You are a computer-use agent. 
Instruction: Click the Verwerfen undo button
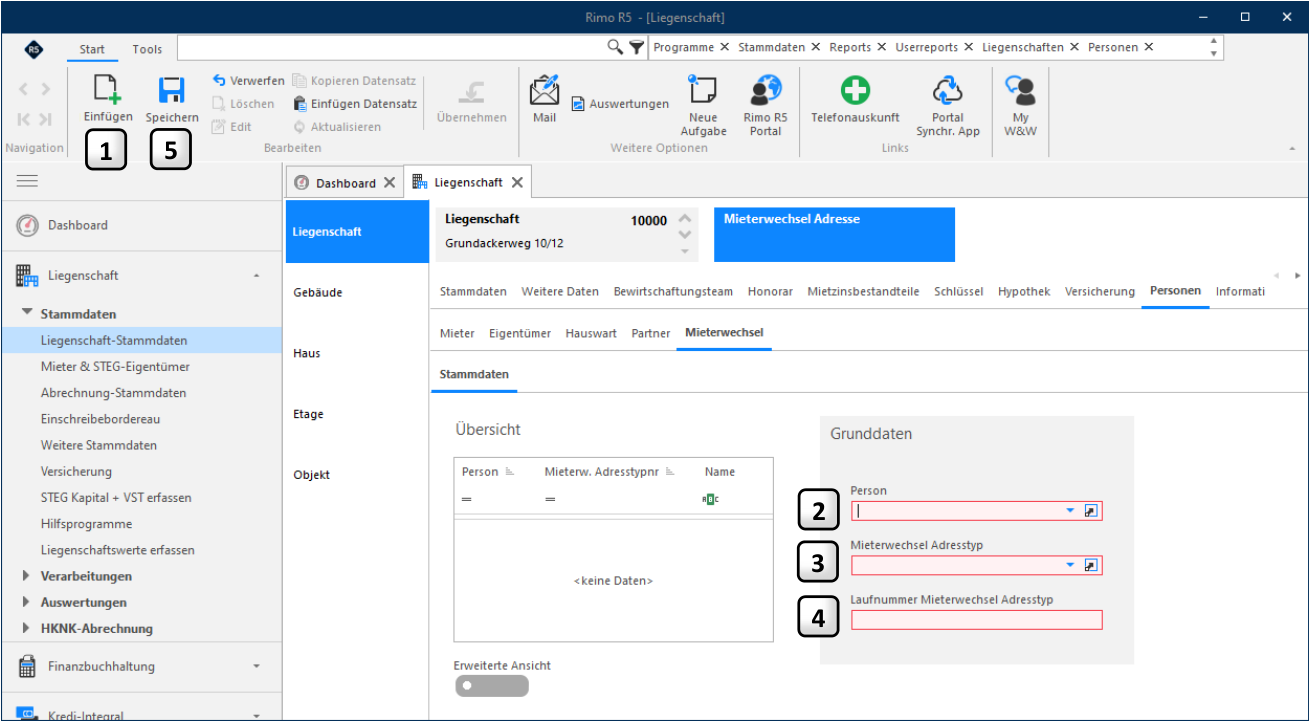pos(249,80)
